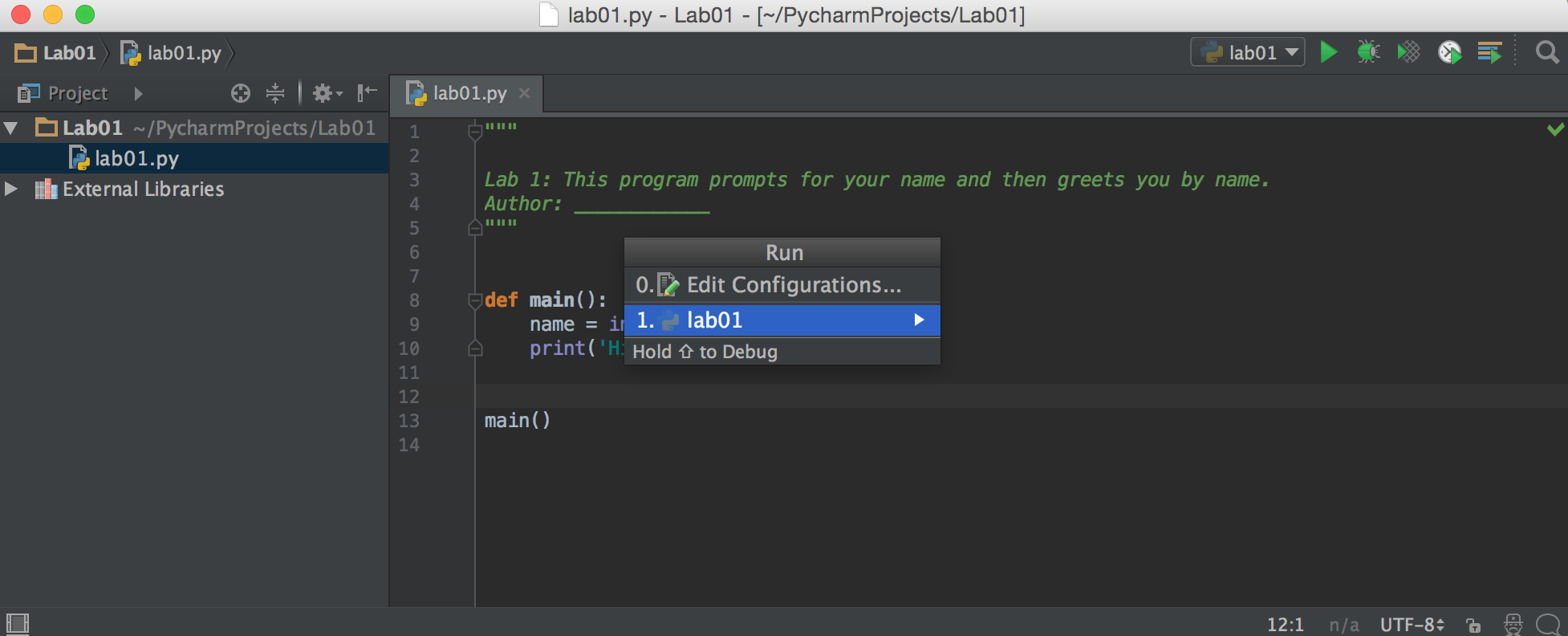Expand the External Libraries node
Screen dimensions: 1568x636
pyautogui.click(x=11, y=189)
